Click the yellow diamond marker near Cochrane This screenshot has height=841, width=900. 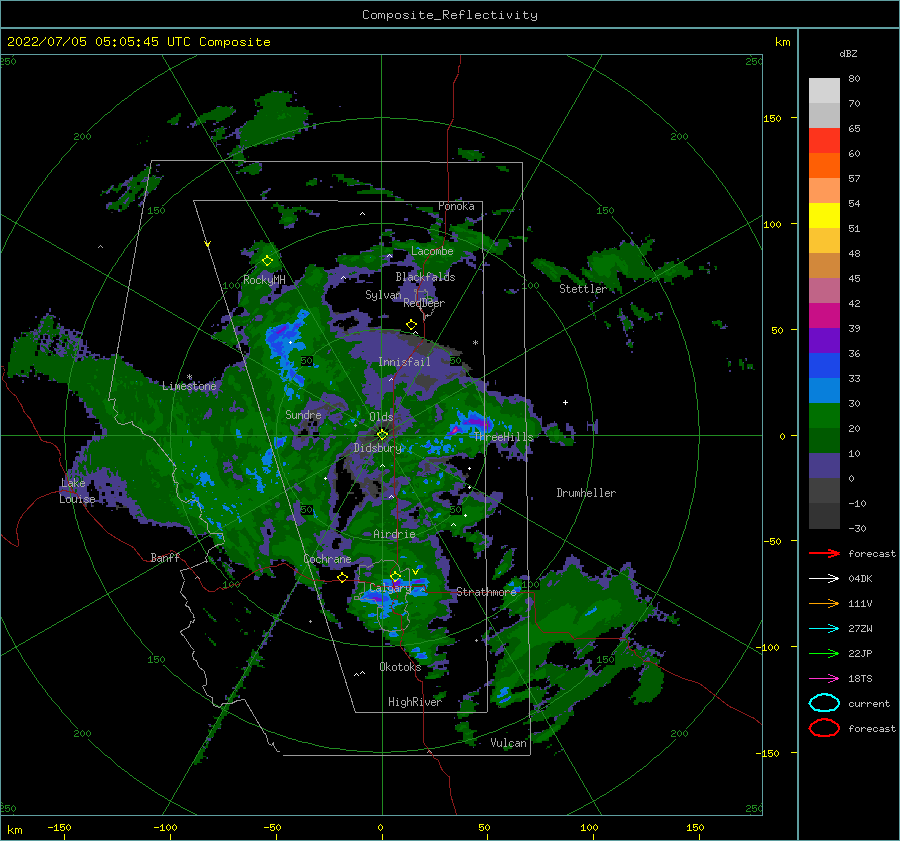tap(343, 578)
